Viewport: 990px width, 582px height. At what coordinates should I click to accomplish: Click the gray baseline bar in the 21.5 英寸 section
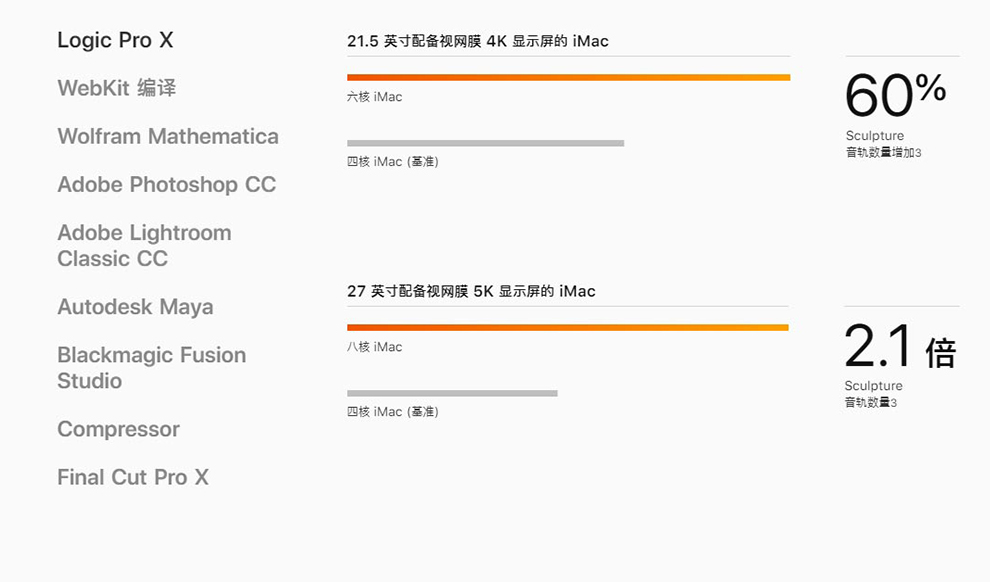tap(486, 143)
